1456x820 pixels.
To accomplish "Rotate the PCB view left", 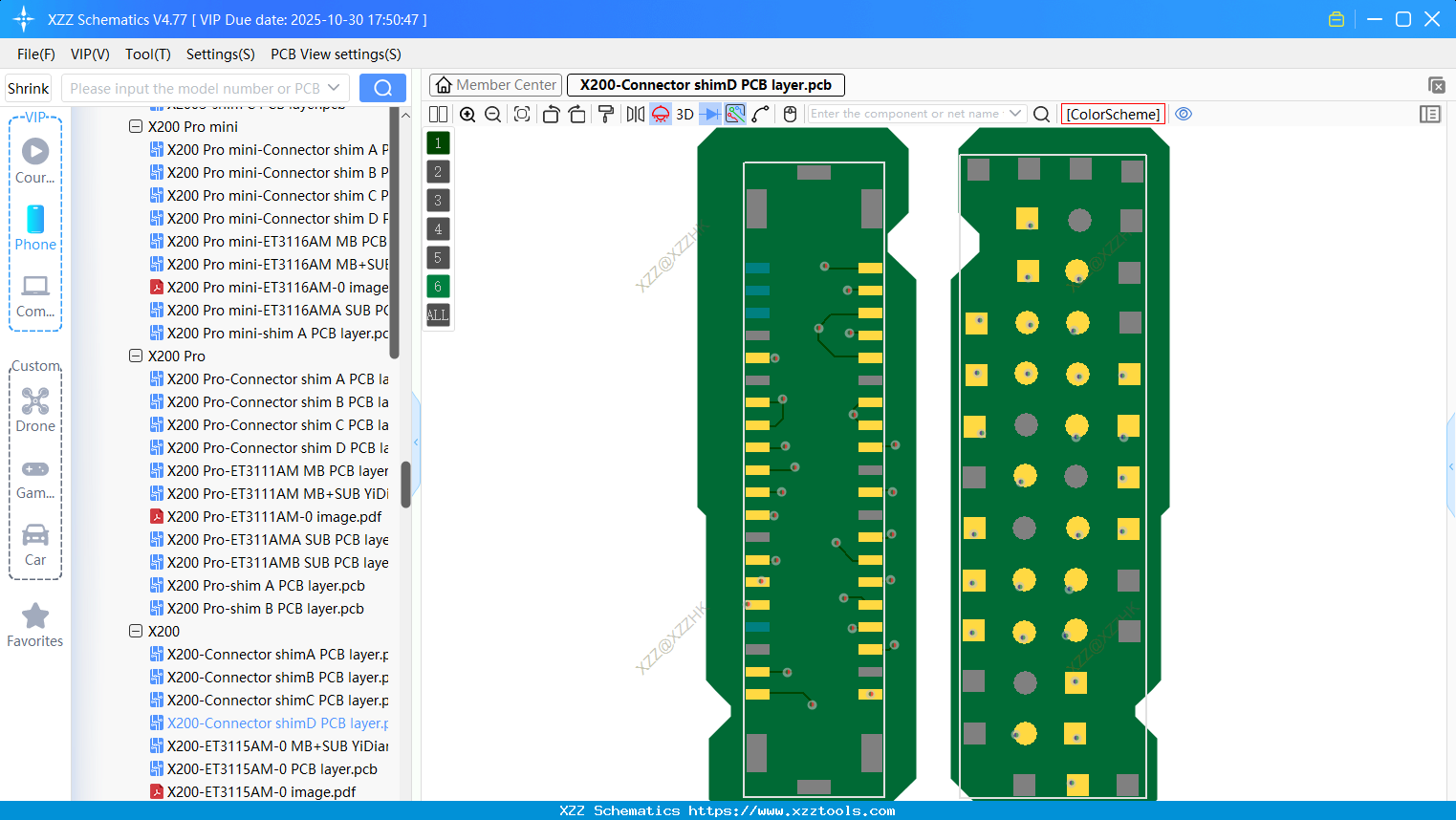I will pyautogui.click(x=552, y=114).
